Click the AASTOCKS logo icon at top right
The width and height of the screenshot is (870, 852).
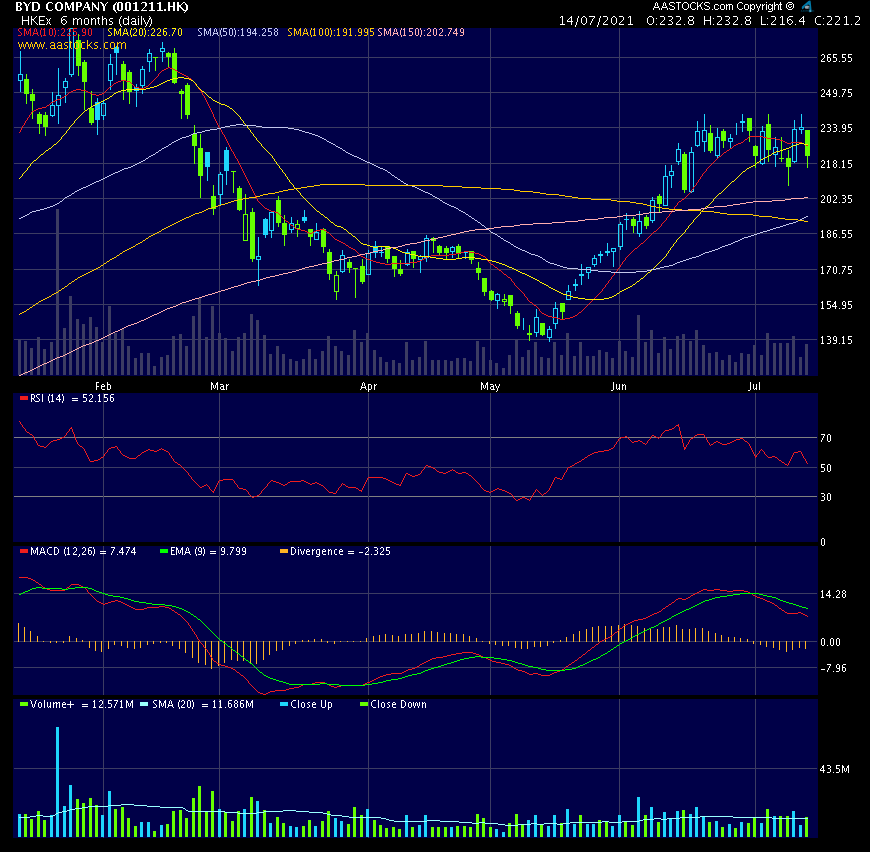(x=807, y=7)
